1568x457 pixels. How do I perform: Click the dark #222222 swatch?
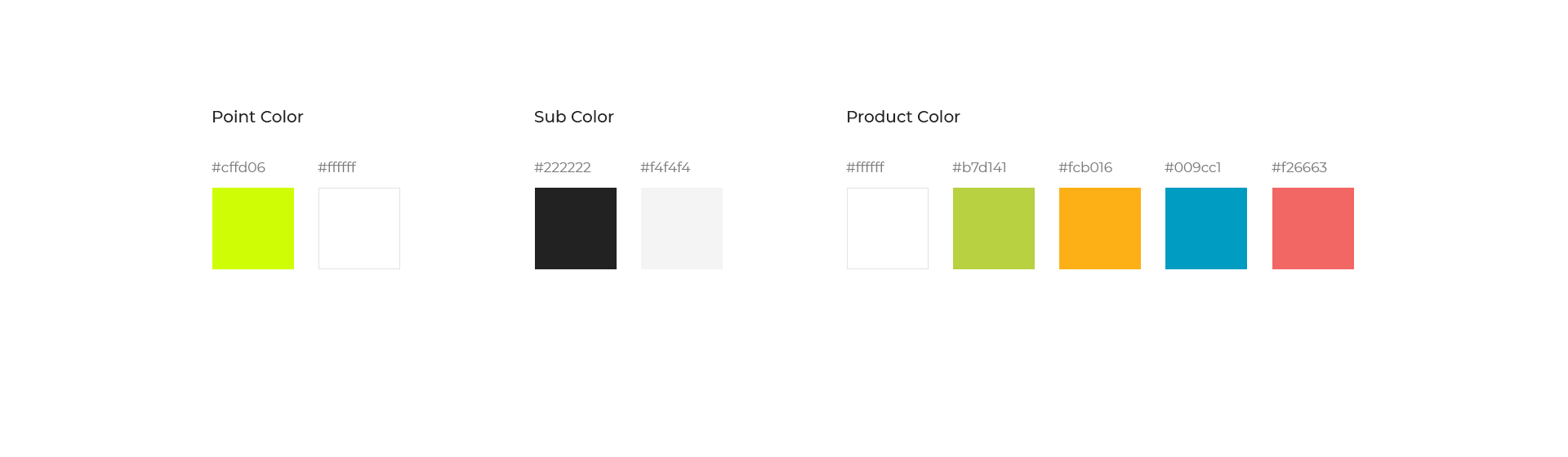[576, 228]
